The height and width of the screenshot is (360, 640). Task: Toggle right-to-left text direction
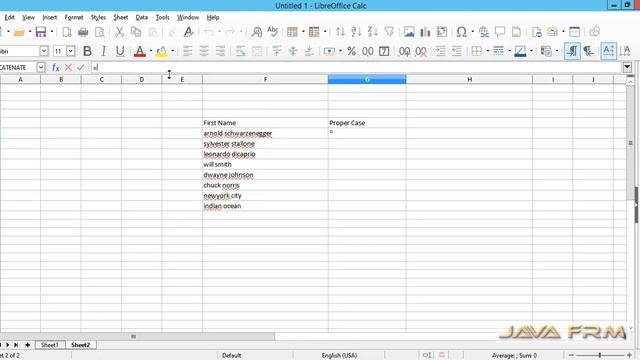[588, 51]
